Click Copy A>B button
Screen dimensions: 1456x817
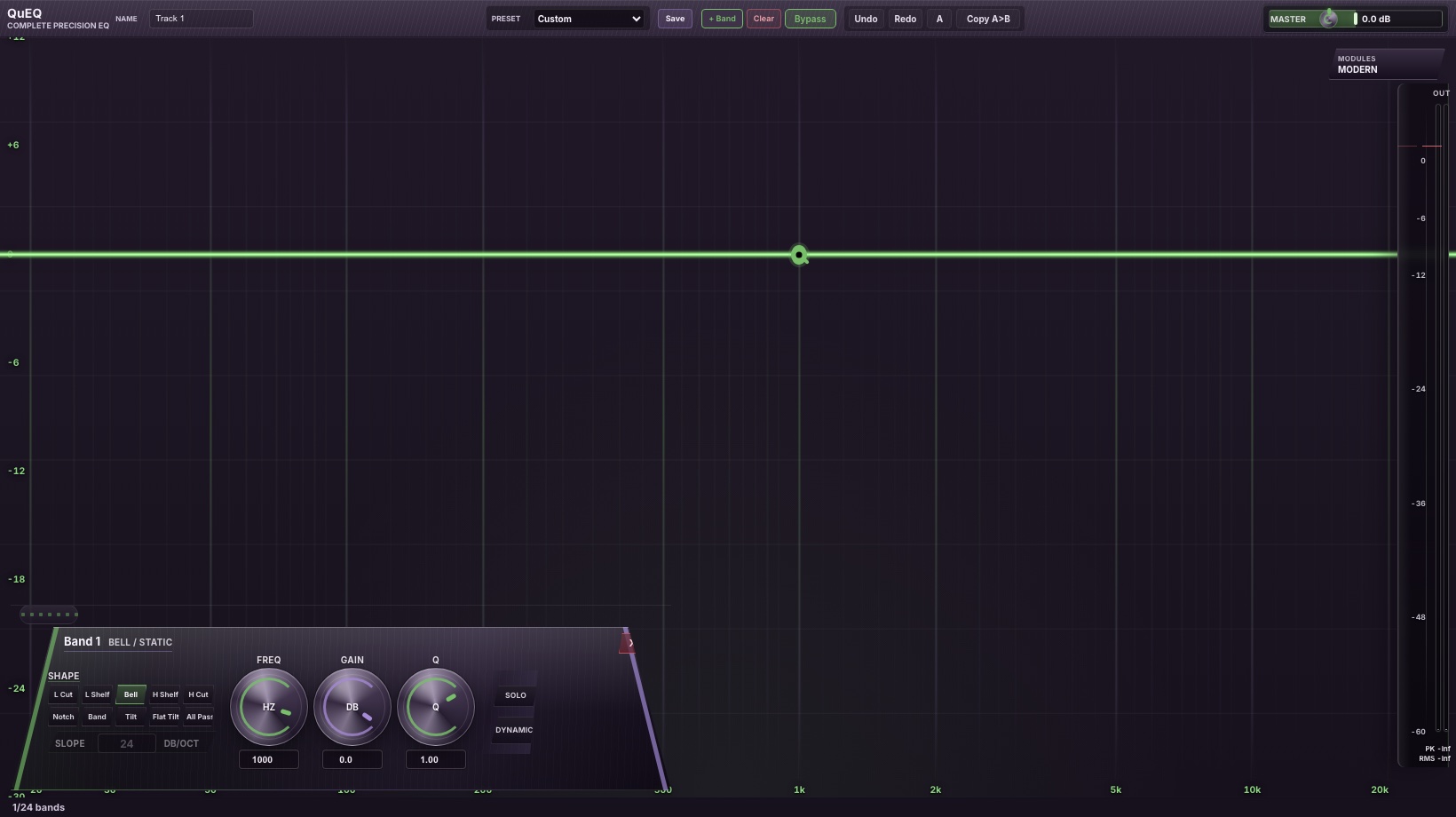988,19
